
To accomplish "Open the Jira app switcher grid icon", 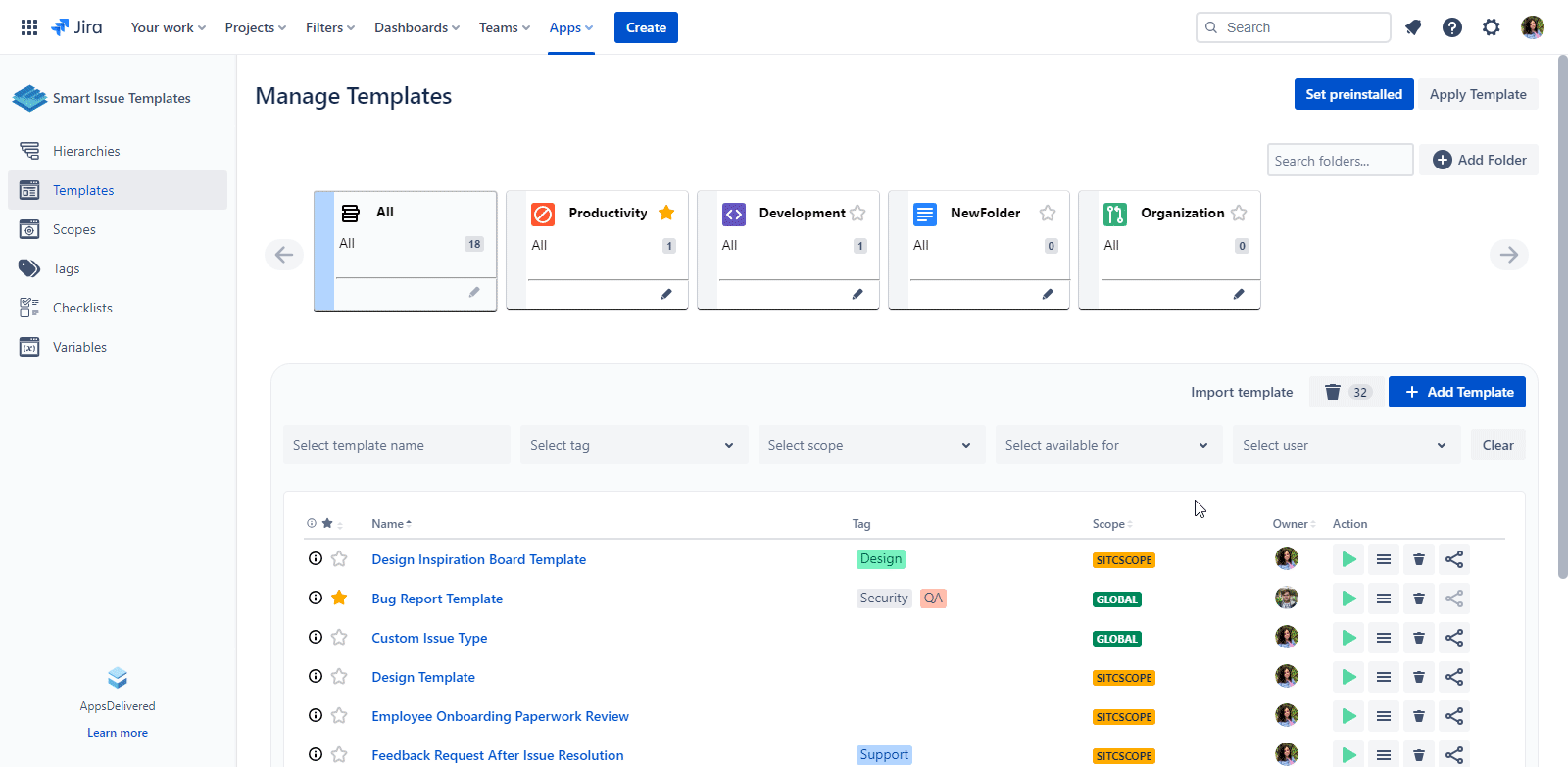I will coord(29,27).
